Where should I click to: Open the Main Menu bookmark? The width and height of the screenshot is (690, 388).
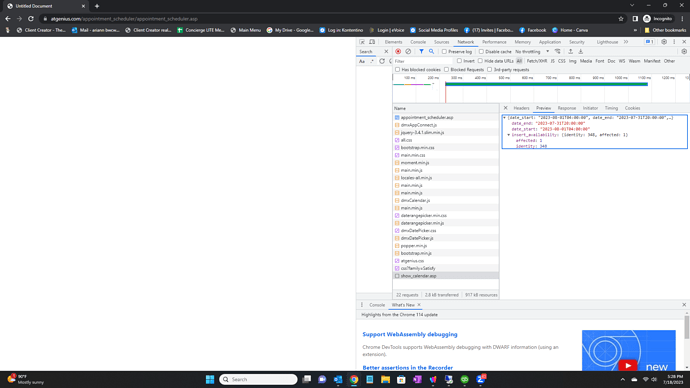(246, 30)
